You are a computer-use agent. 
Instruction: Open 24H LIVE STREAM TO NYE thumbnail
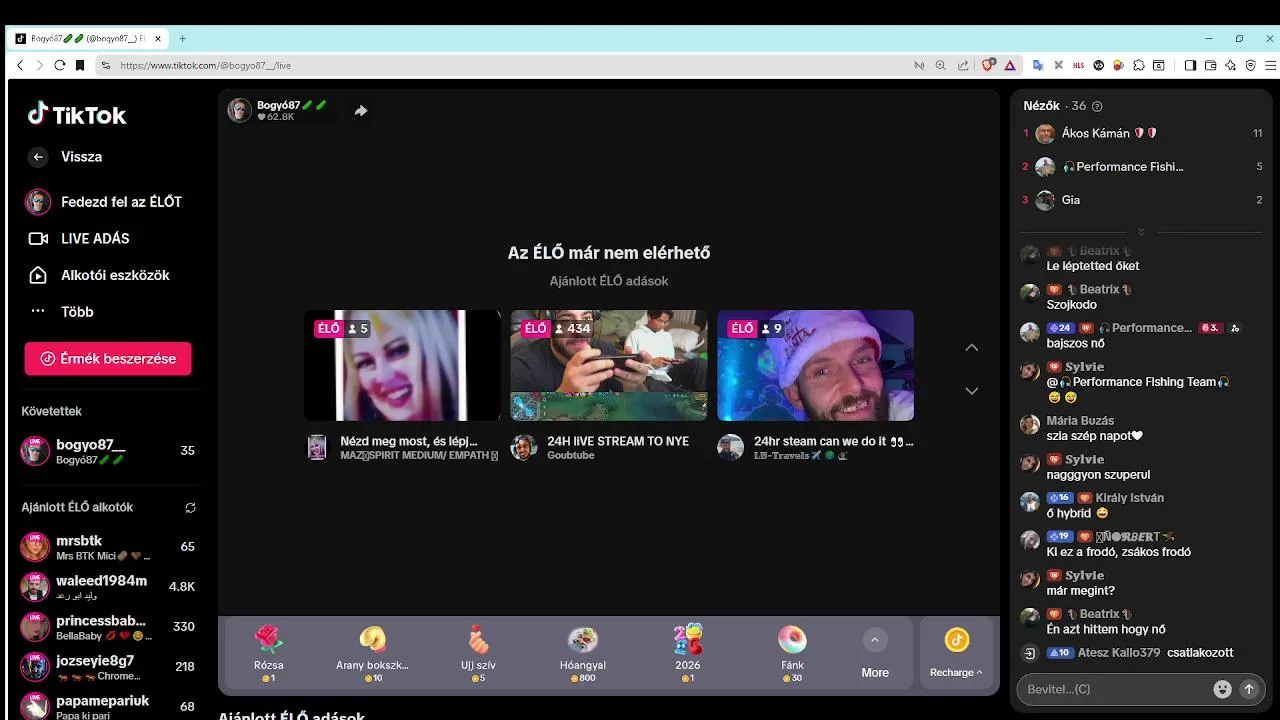[609, 365]
